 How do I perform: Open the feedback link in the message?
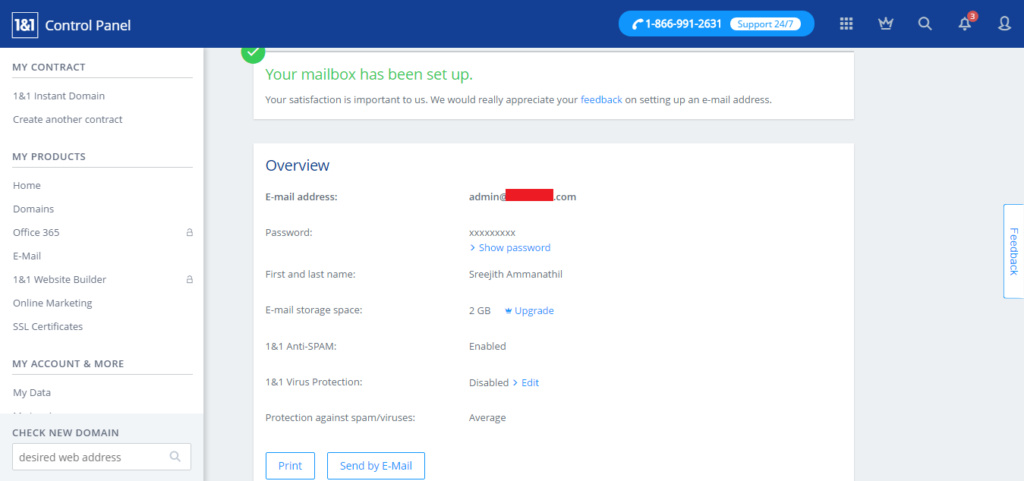pos(601,100)
